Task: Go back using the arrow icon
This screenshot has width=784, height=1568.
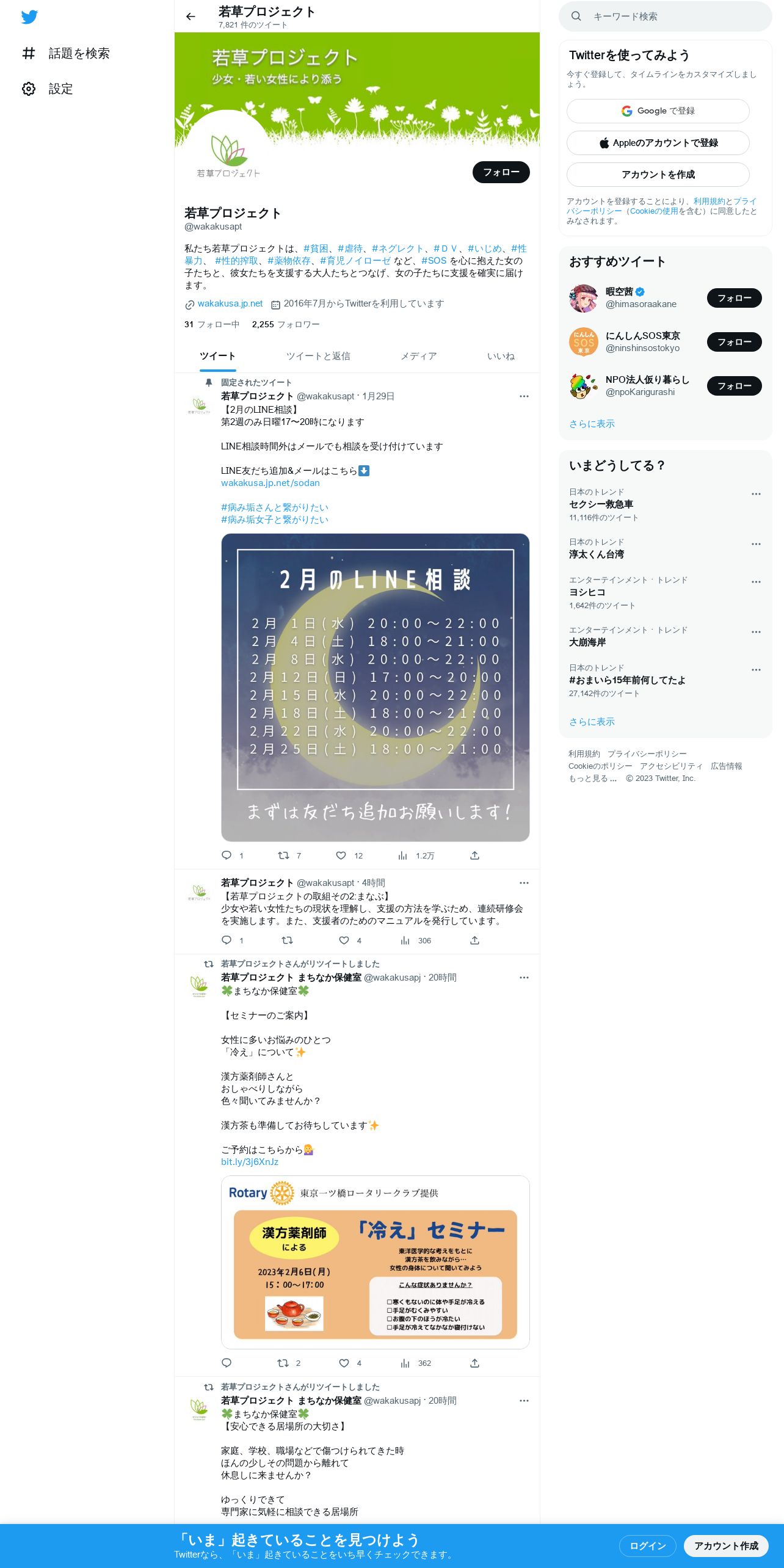Action: click(x=191, y=16)
